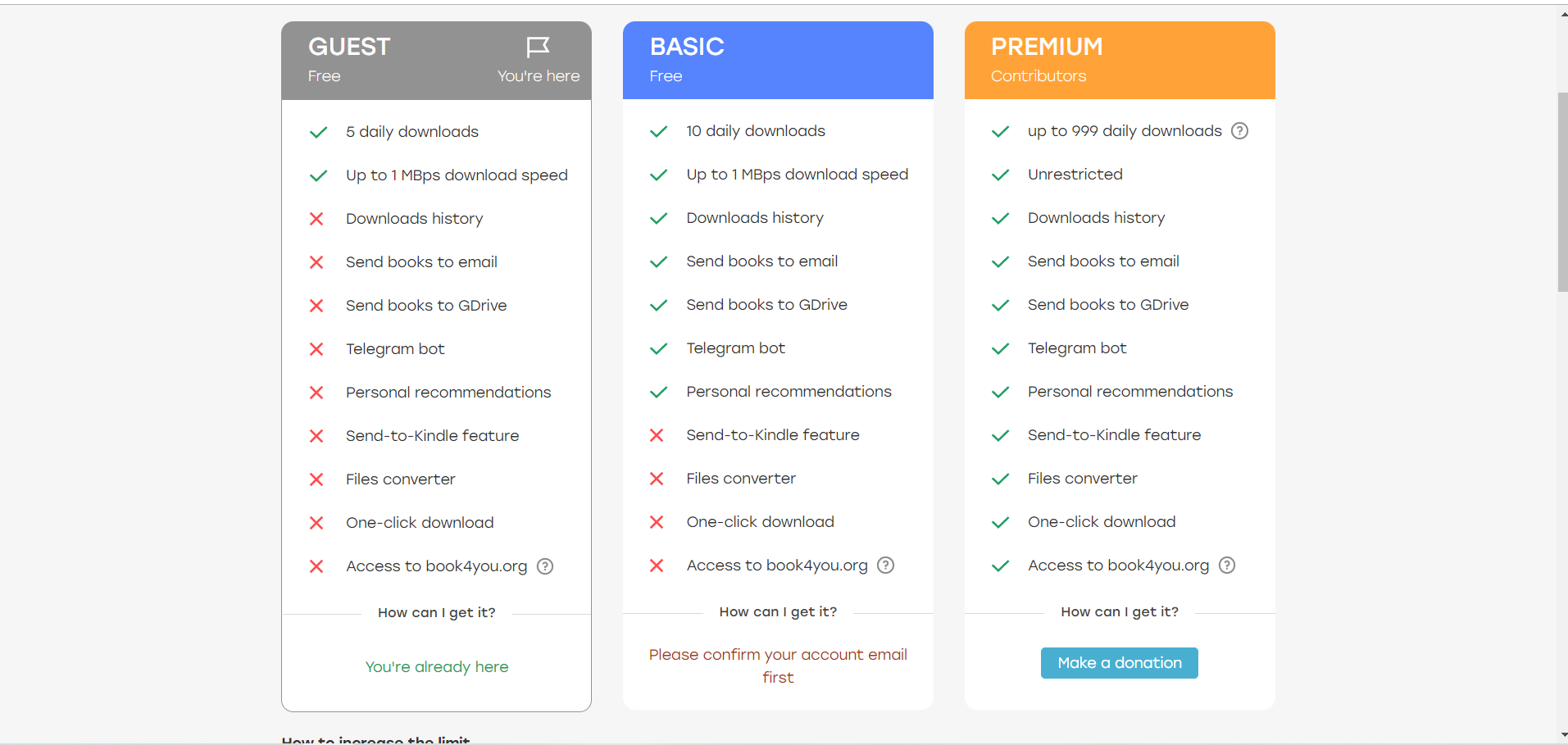Click help icon next to Guest book4you.org access
The width and height of the screenshot is (1568, 745).
tap(545, 566)
